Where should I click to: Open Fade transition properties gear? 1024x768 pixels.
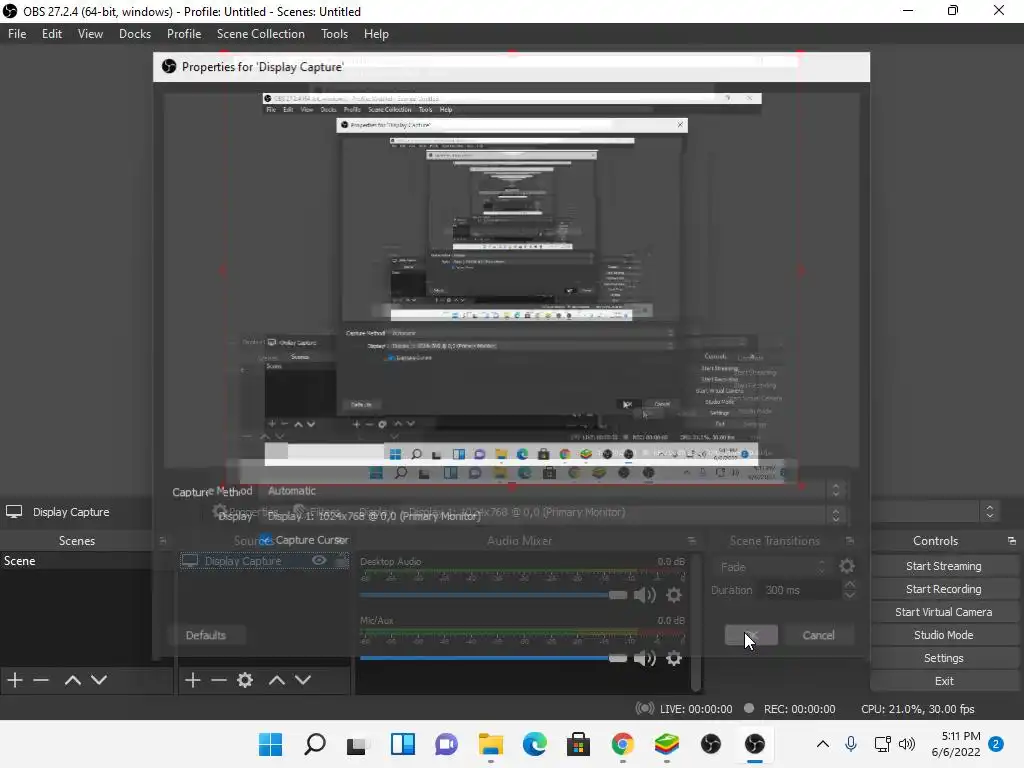tap(847, 566)
